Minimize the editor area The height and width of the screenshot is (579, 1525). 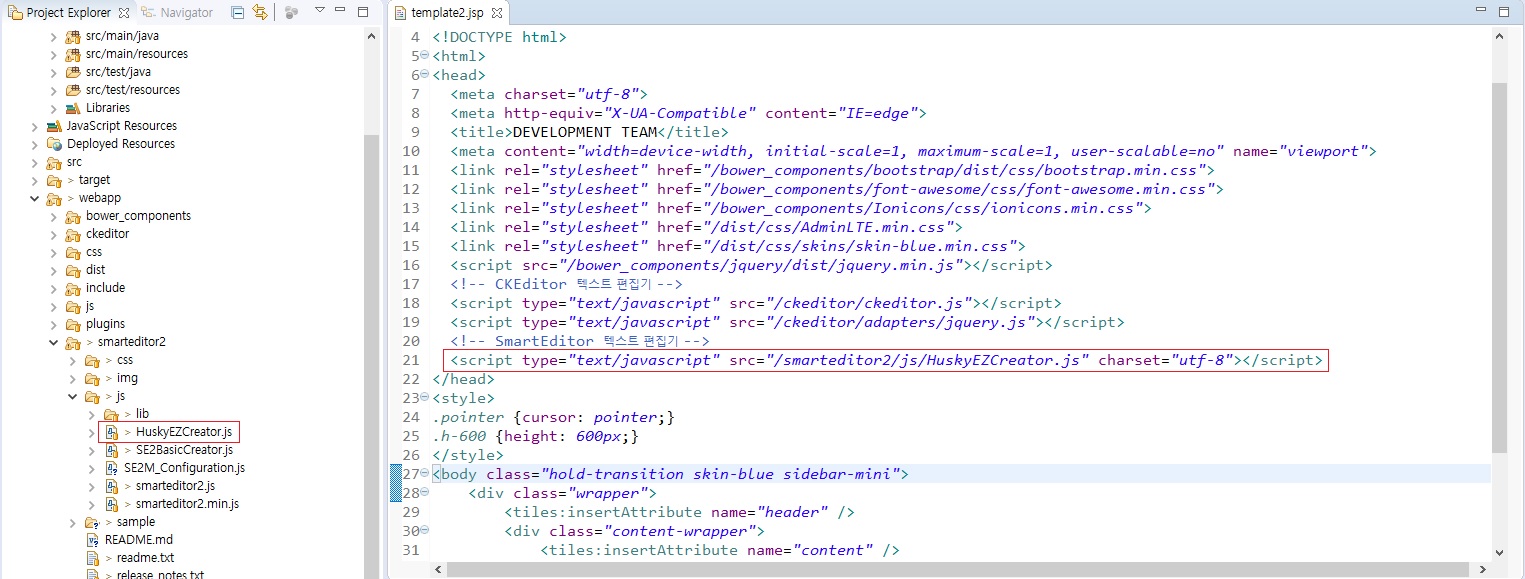1480,11
